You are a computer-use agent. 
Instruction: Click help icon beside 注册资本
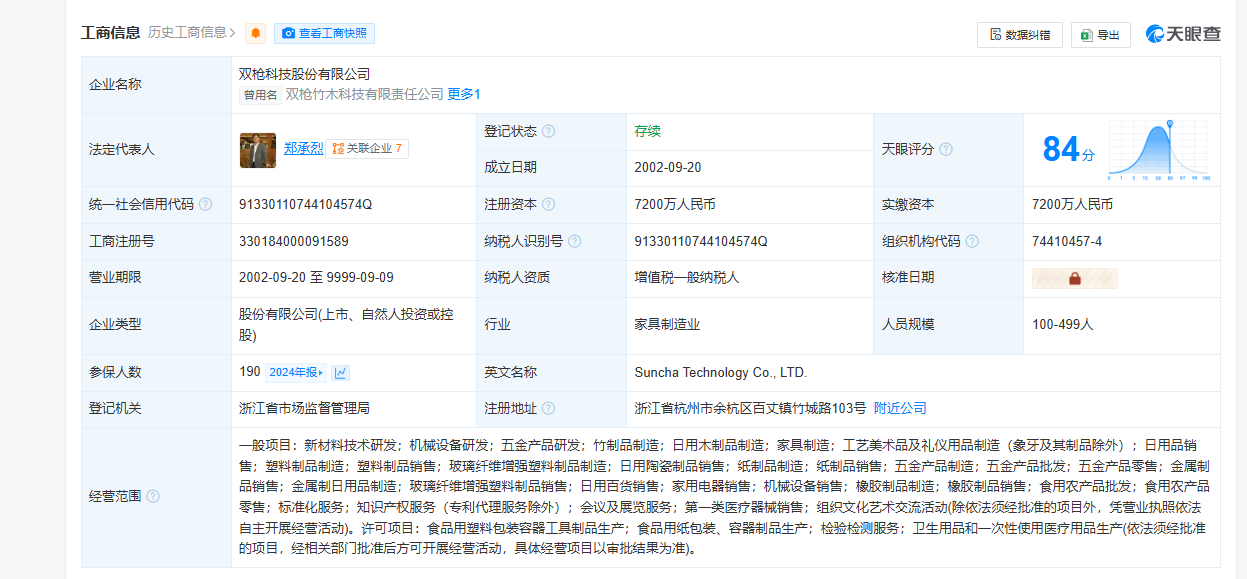tap(548, 204)
